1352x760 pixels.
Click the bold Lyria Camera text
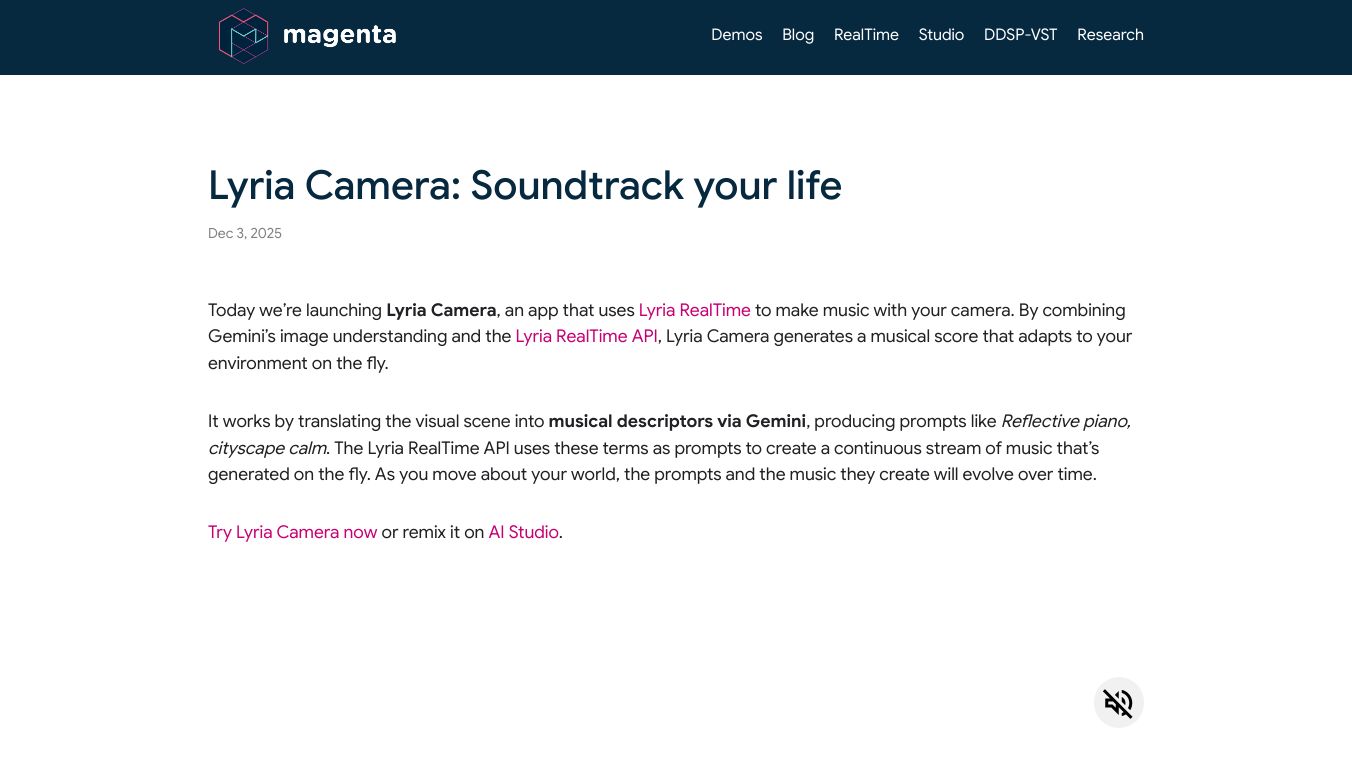pos(441,310)
